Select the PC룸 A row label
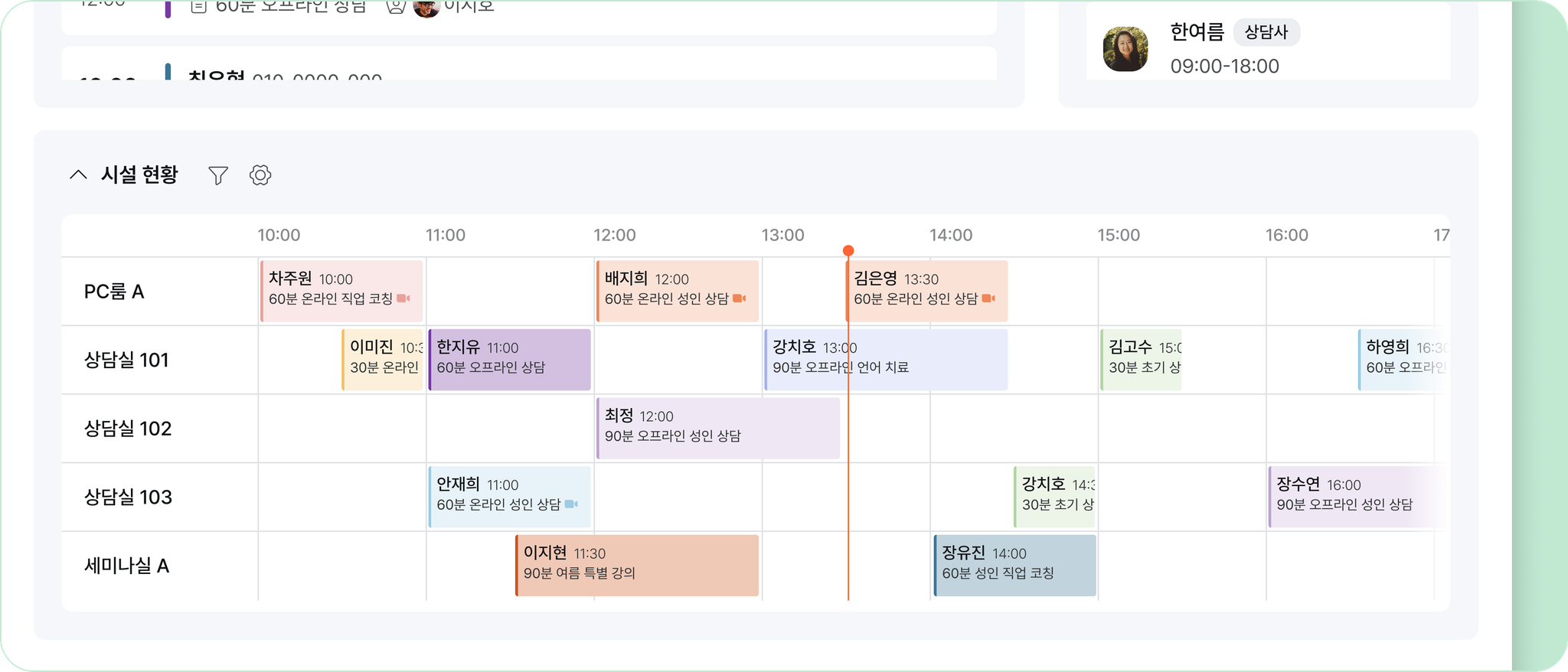Viewport: 1568px width, 672px height. 114,292
